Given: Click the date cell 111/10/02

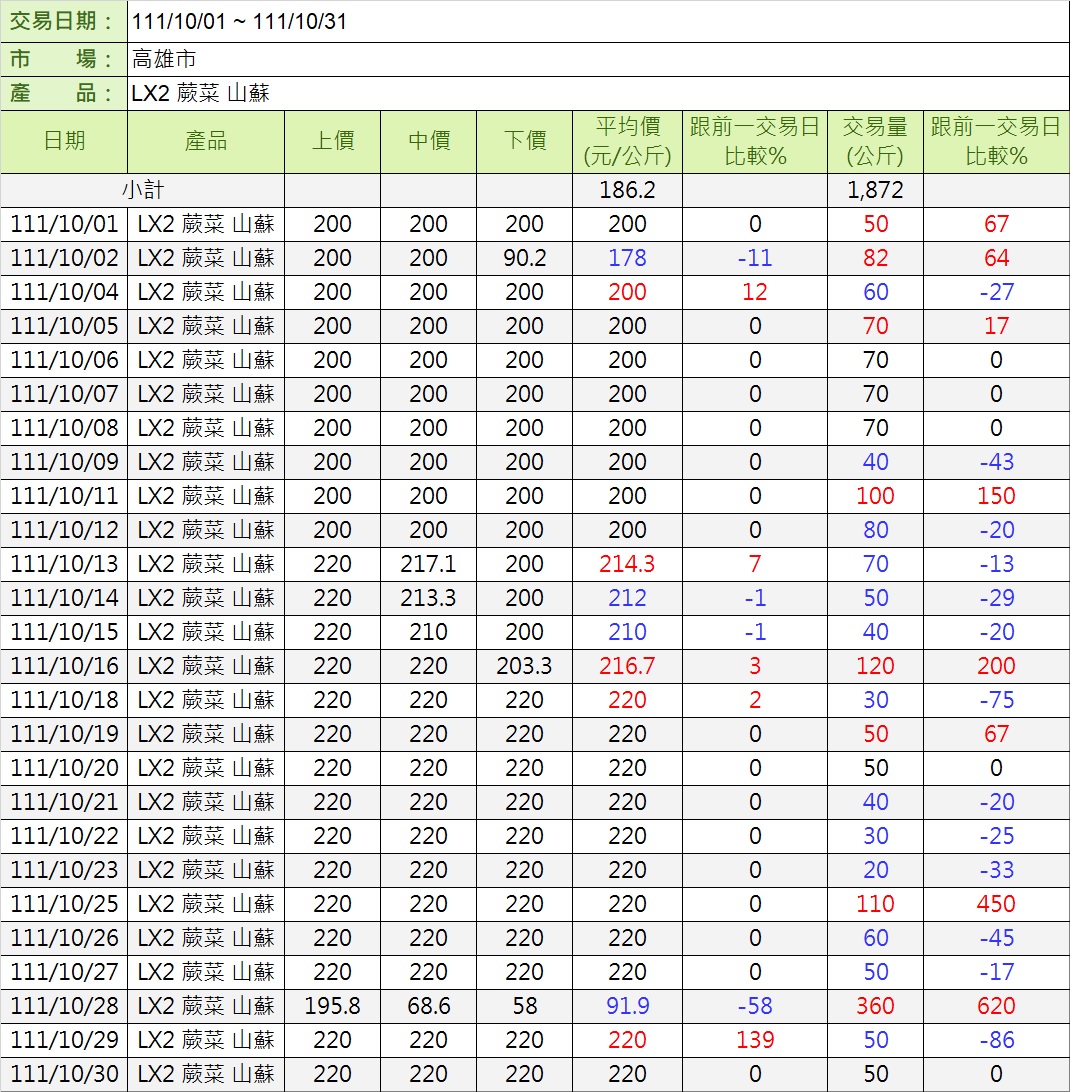Looking at the screenshot, I should coord(64,258).
